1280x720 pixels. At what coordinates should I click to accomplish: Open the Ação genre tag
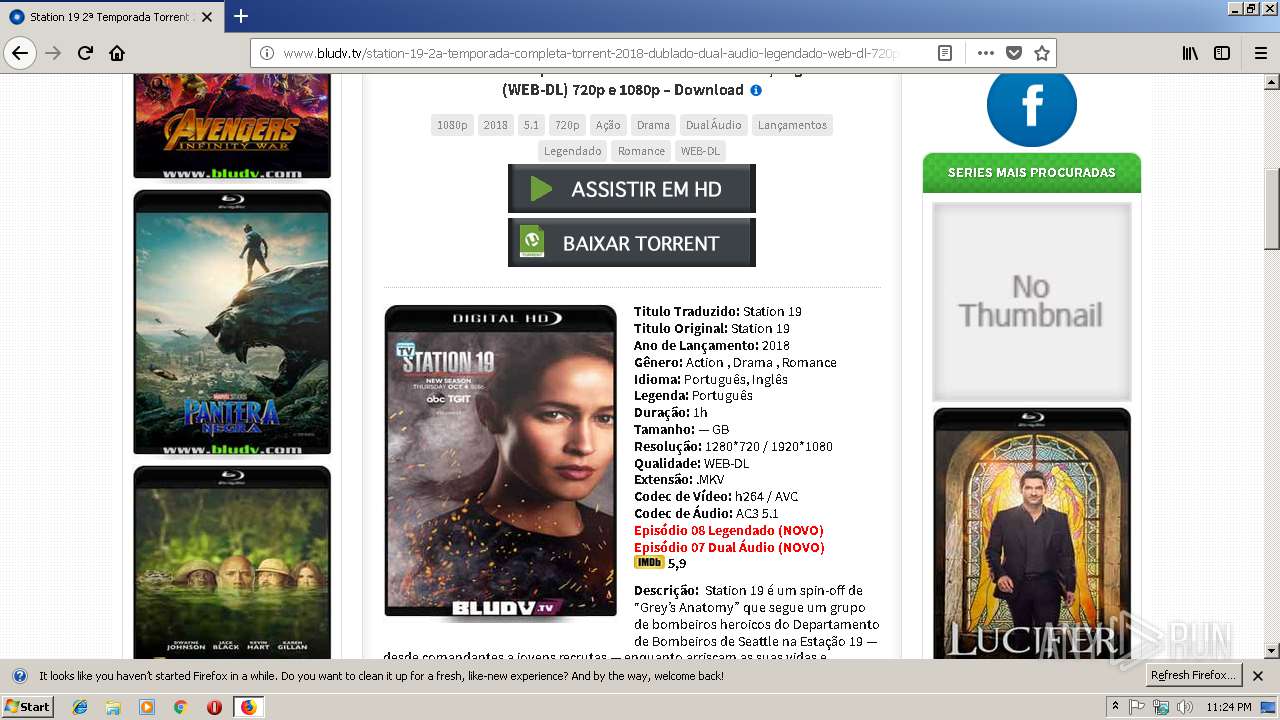(x=608, y=125)
